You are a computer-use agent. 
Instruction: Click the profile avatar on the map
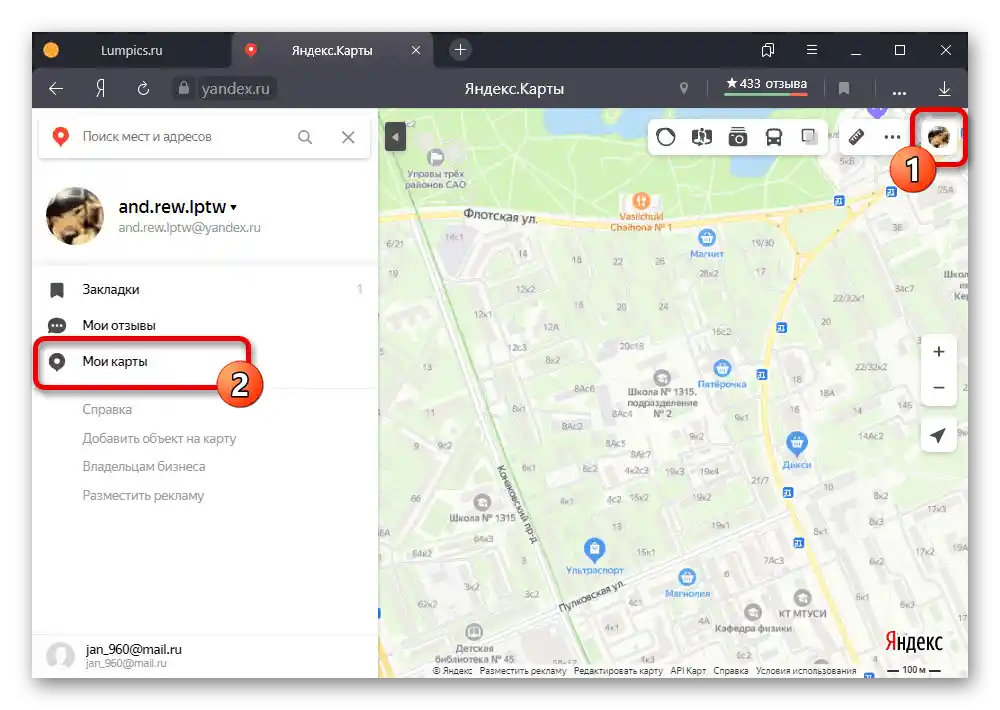point(939,137)
